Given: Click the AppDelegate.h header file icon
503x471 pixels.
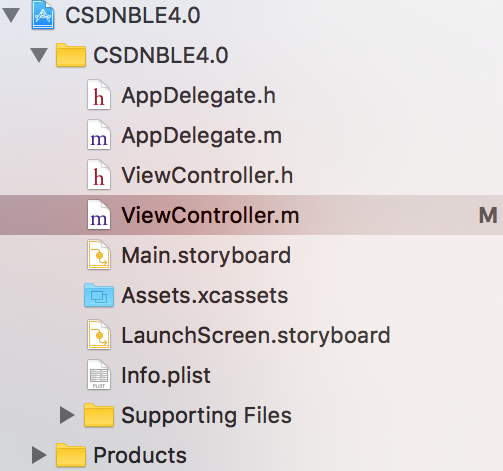Looking at the screenshot, I should coord(99,95).
